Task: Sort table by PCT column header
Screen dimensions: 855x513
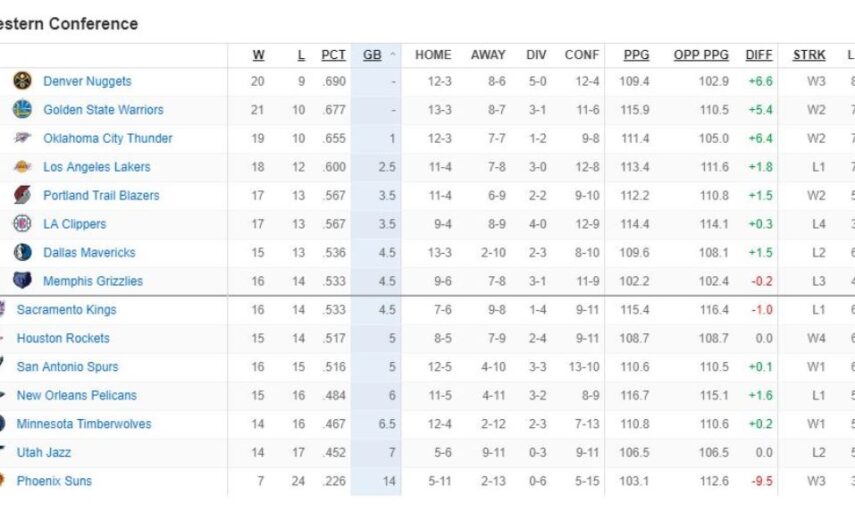Action: [x=333, y=55]
